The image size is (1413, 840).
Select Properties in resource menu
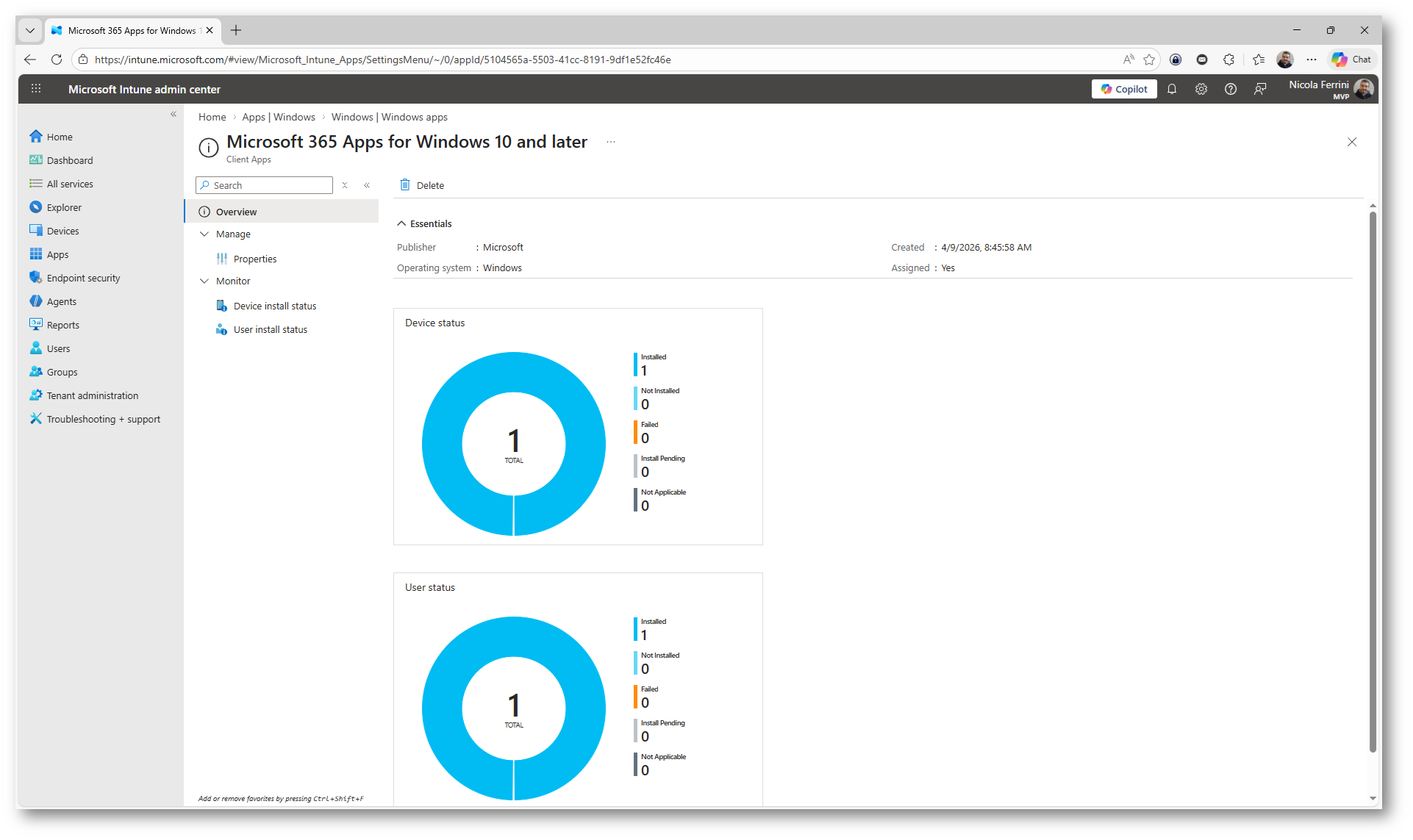pos(254,259)
